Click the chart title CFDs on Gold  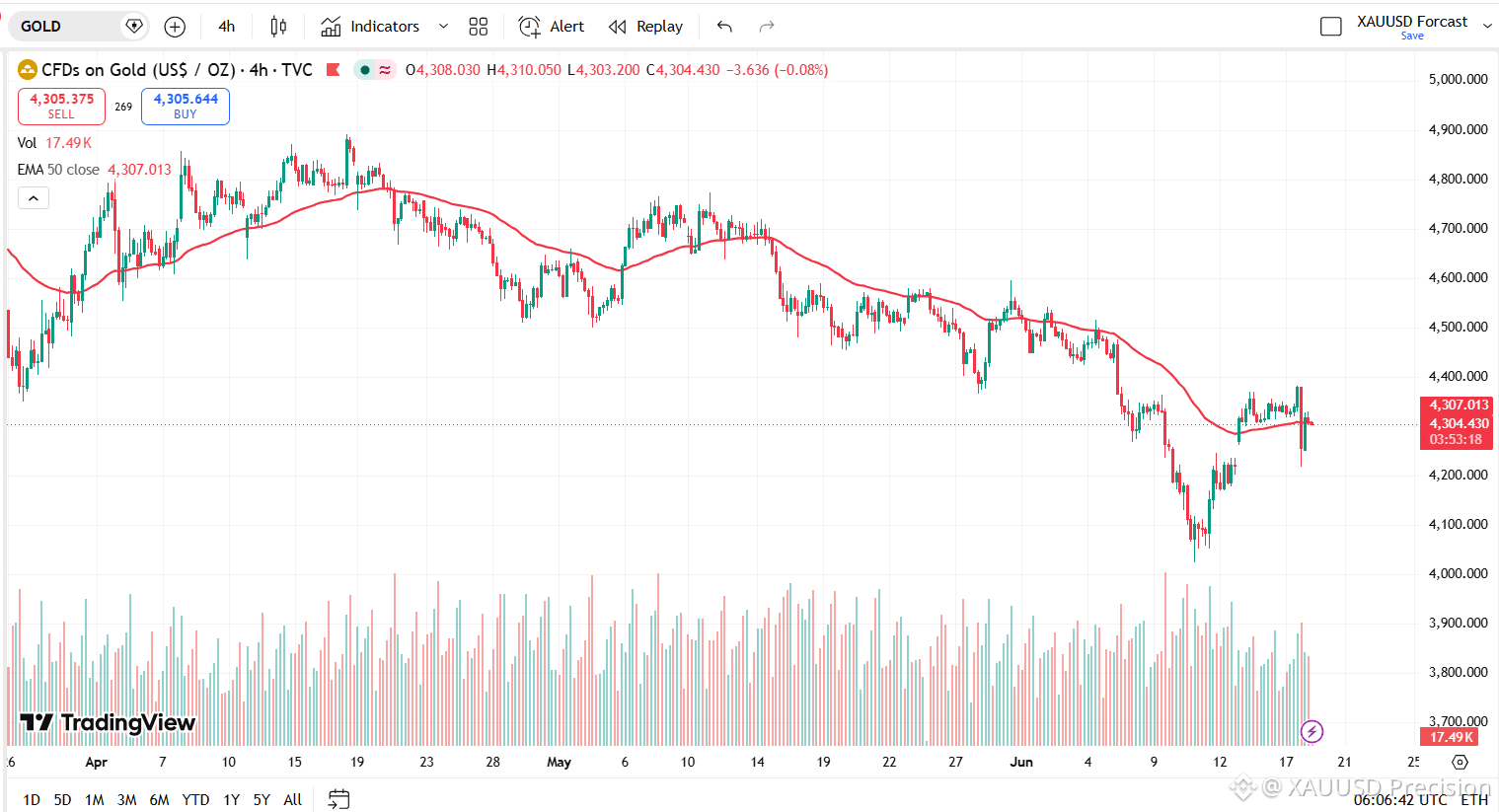pos(177,70)
